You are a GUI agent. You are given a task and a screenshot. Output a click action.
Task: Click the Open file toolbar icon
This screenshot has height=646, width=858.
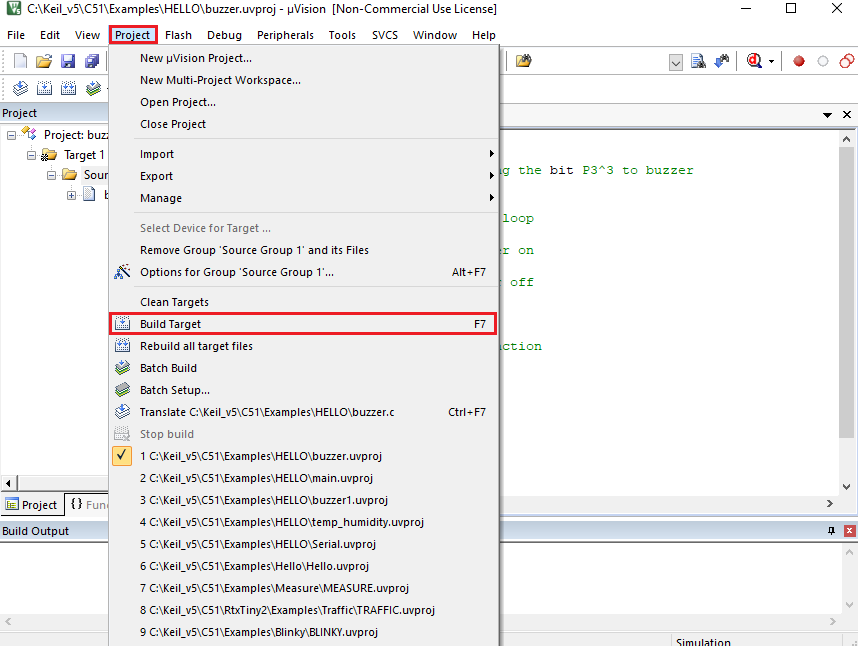point(44,61)
